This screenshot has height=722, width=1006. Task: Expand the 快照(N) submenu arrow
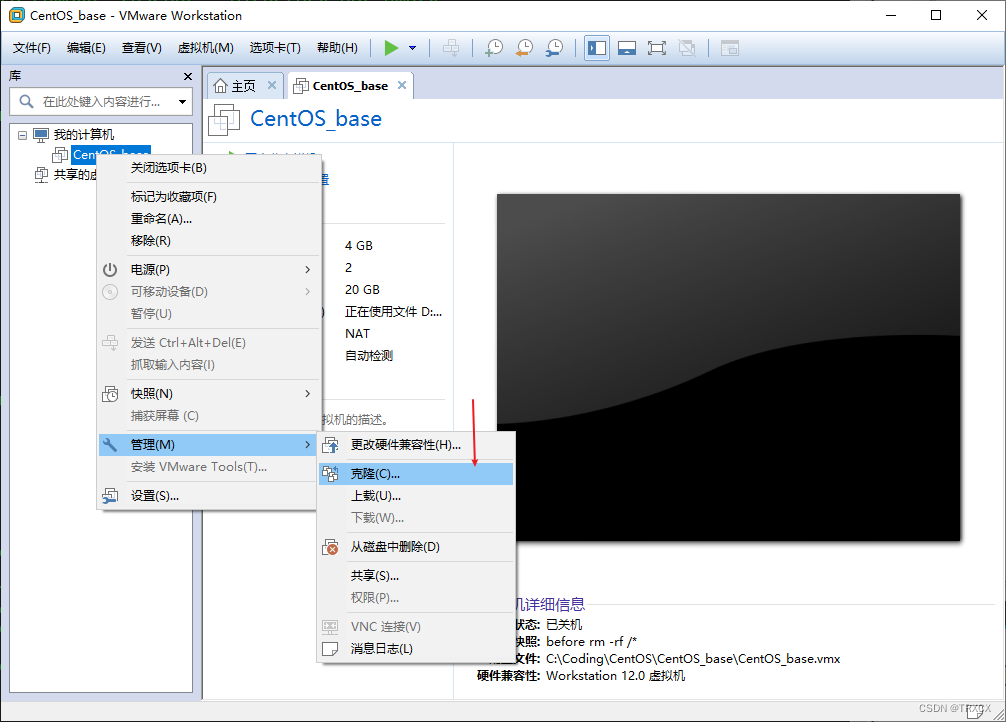coord(308,393)
